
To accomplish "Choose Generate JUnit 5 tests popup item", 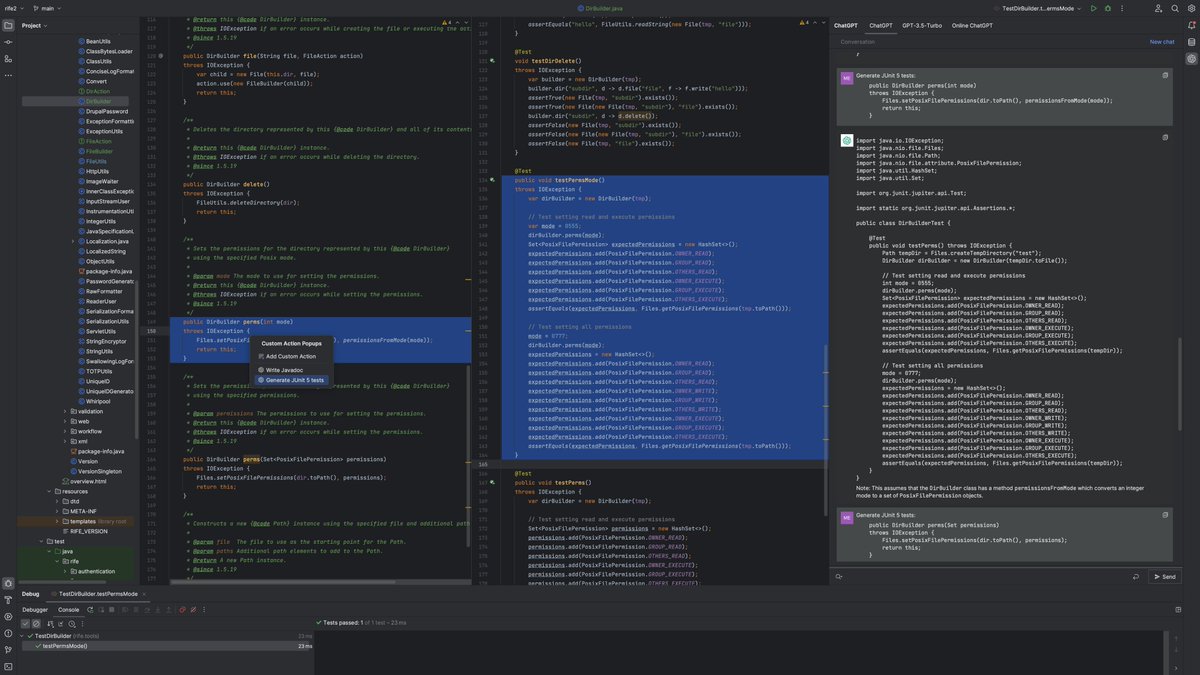I will 291,380.
